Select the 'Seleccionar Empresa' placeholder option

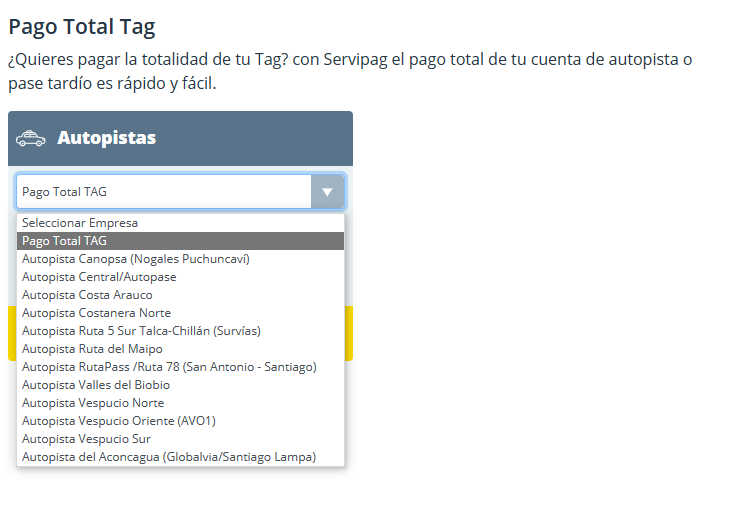coord(80,223)
